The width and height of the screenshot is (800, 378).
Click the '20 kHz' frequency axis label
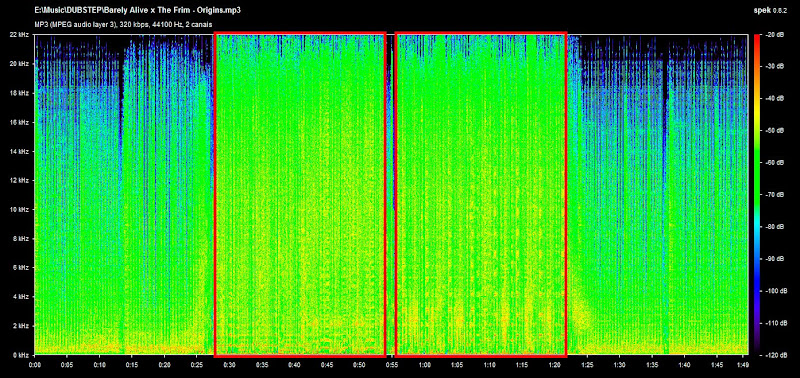[20, 64]
